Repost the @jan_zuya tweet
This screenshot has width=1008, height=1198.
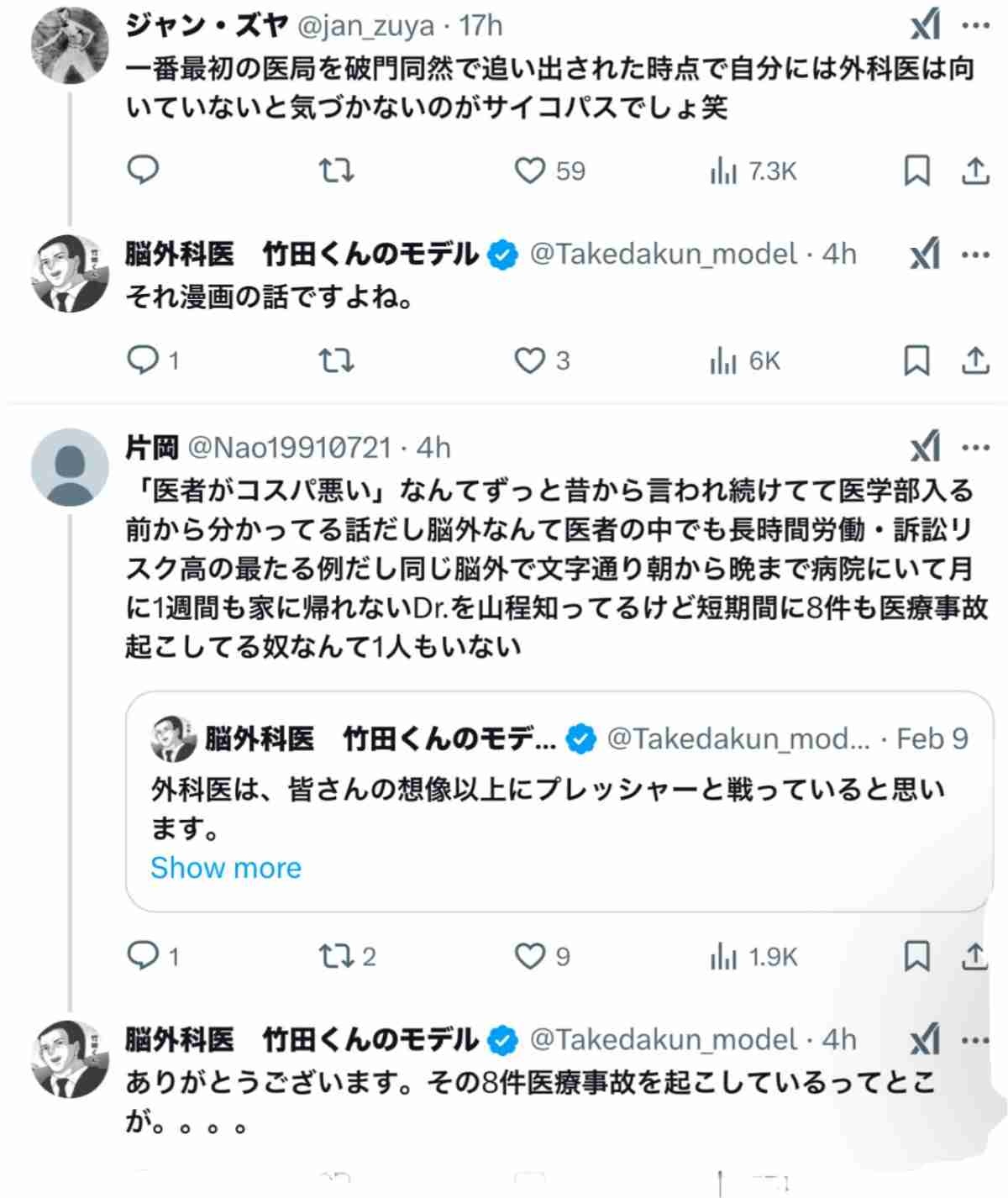click(336, 171)
